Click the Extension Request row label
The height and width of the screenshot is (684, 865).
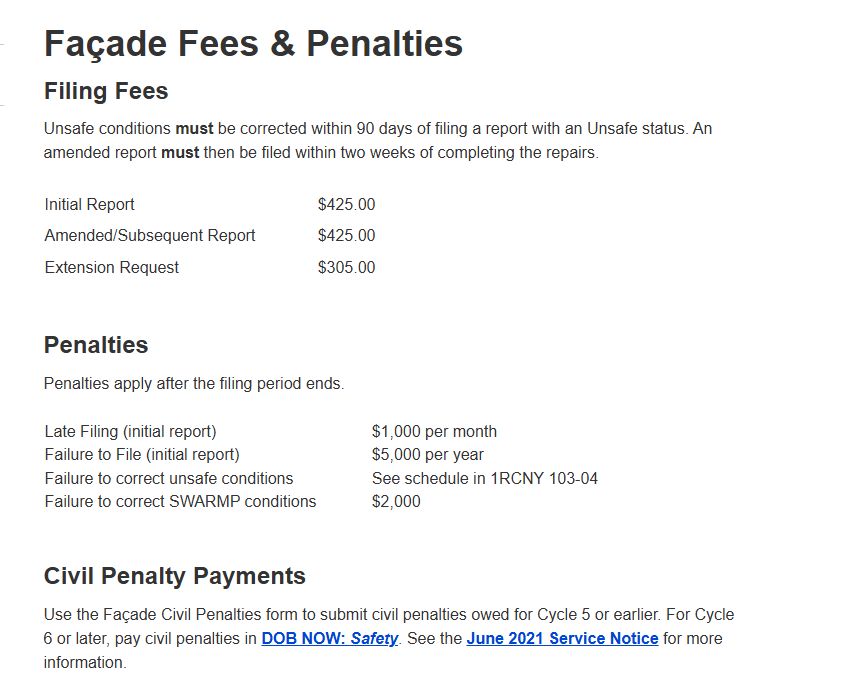pos(111,268)
